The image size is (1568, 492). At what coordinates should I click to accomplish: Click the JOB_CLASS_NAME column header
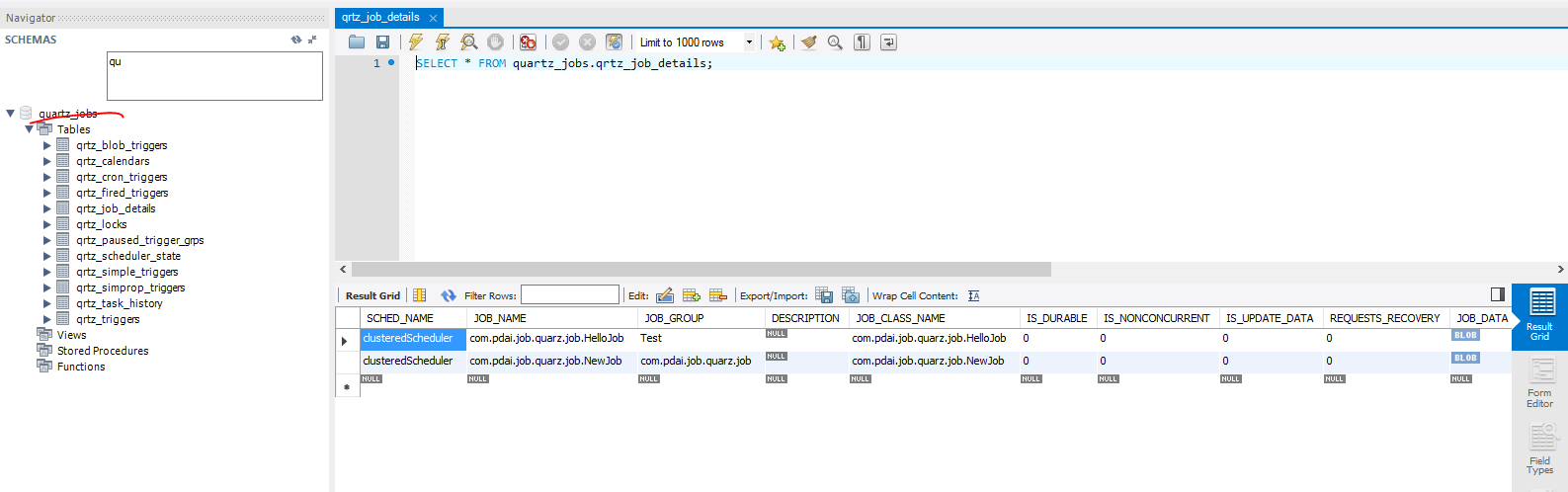(900, 318)
